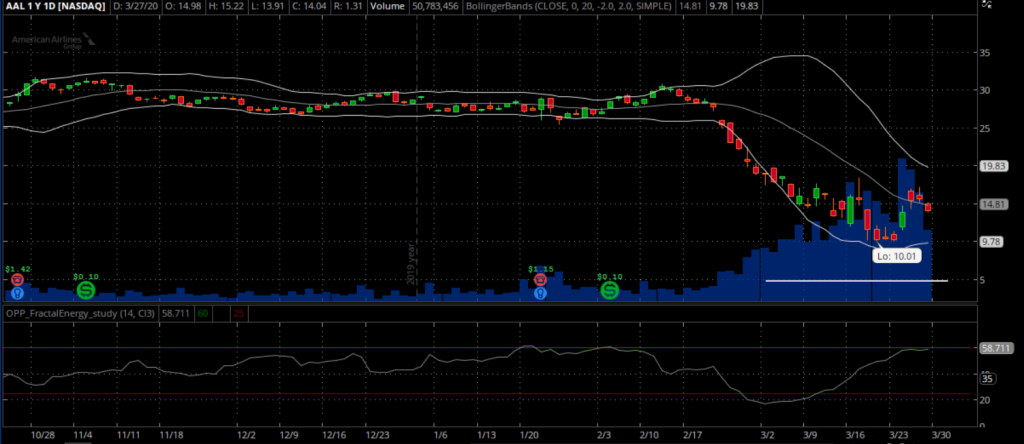The image size is (1024, 444).
Task: Click the green dividend icon near 11/4
Action: (x=86, y=290)
